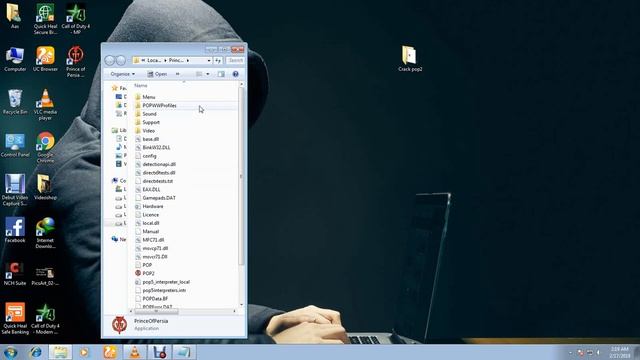Launch Internet Explorer from the taskbar
640x360 pixels.
[36, 352]
